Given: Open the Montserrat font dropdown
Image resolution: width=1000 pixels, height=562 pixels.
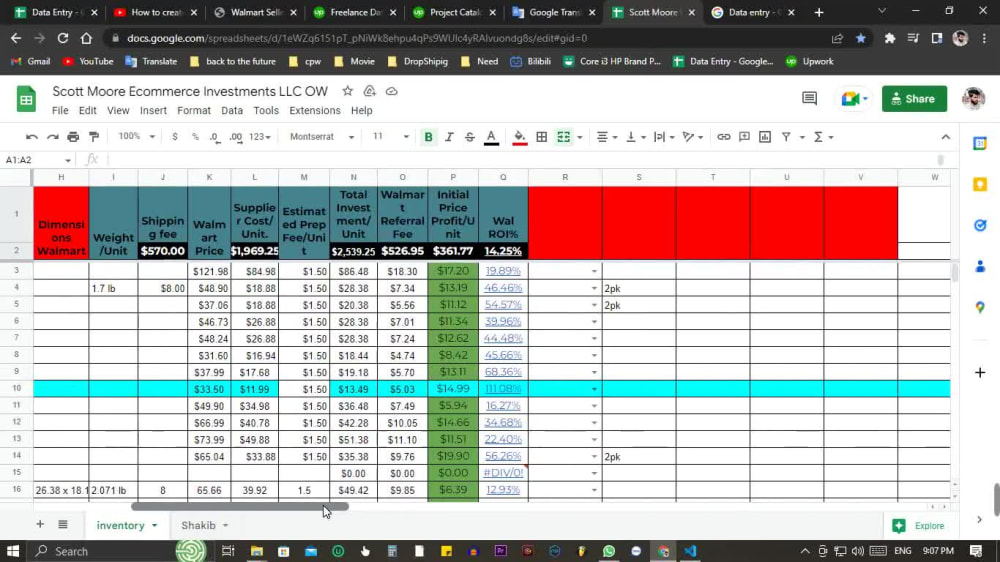Looking at the screenshot, I should pos(321,137).
